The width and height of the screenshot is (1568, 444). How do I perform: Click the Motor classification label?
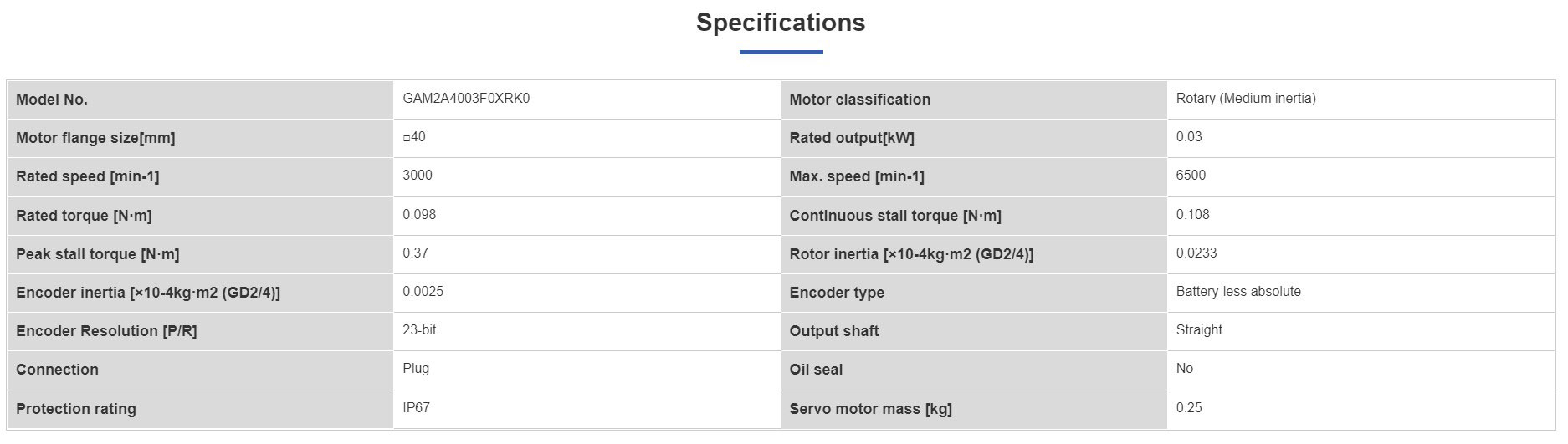(x=860, y=100)
